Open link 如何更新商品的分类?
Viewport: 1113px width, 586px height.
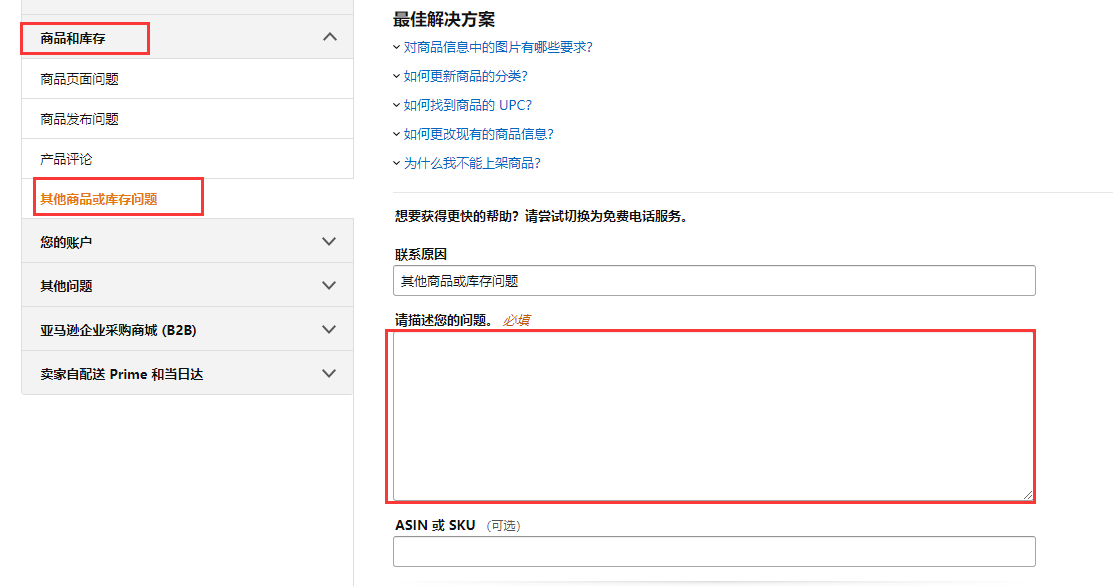pyautogui.click(x=465, y=76)
